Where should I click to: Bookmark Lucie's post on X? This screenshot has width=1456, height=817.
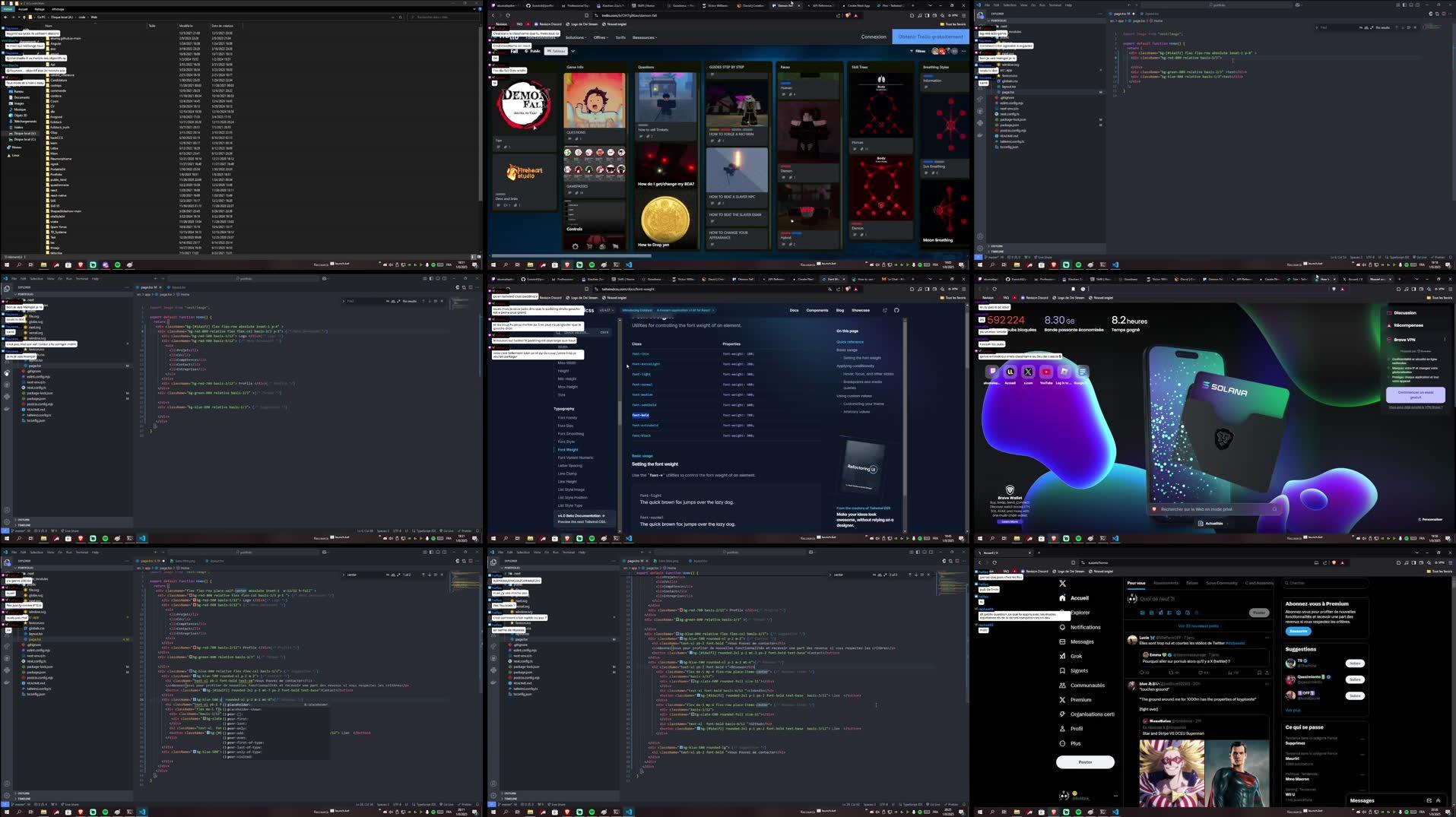point(1259,673)
